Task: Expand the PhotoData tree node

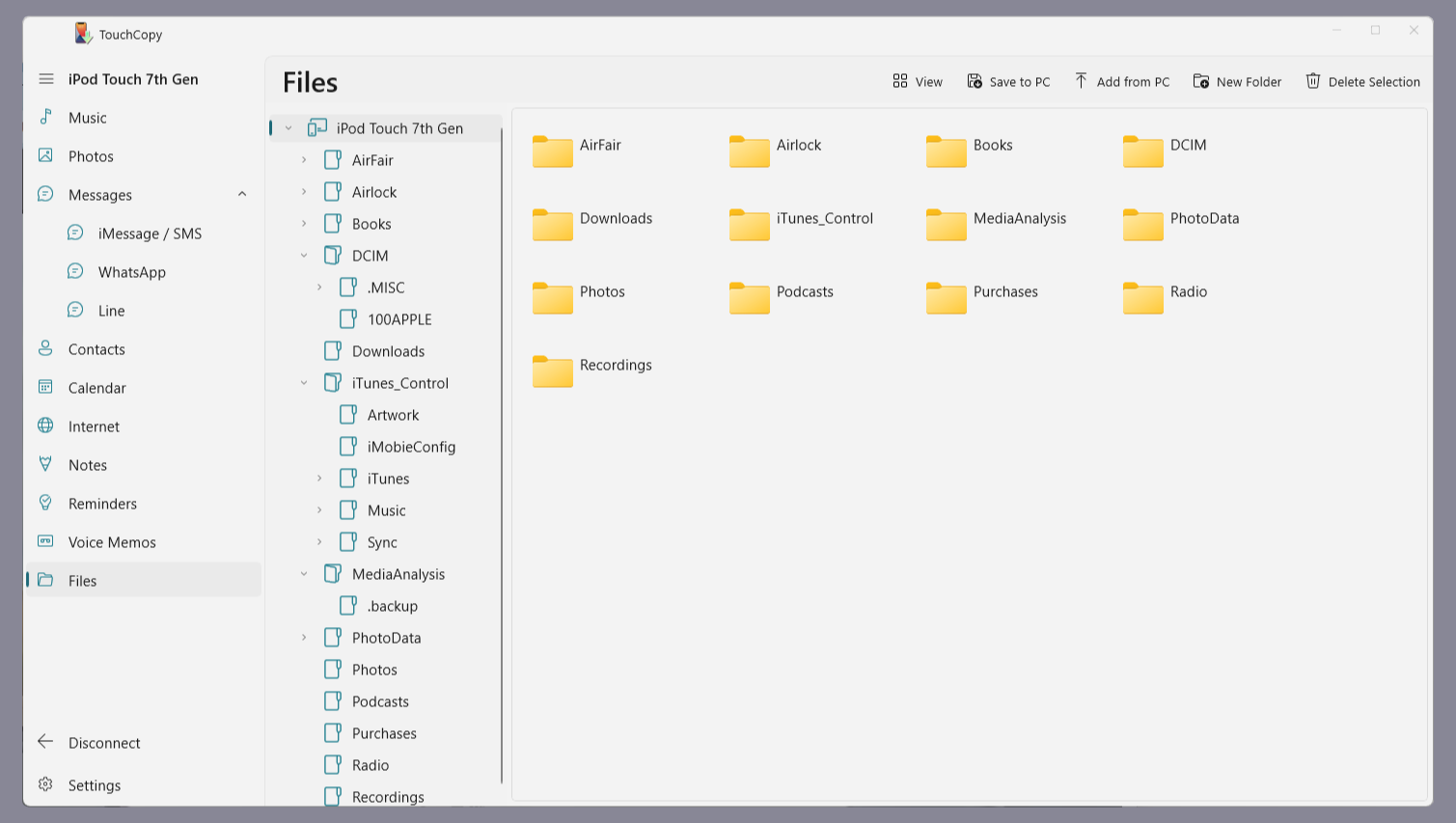Action: pyautogui.click(x=304, y=638)
